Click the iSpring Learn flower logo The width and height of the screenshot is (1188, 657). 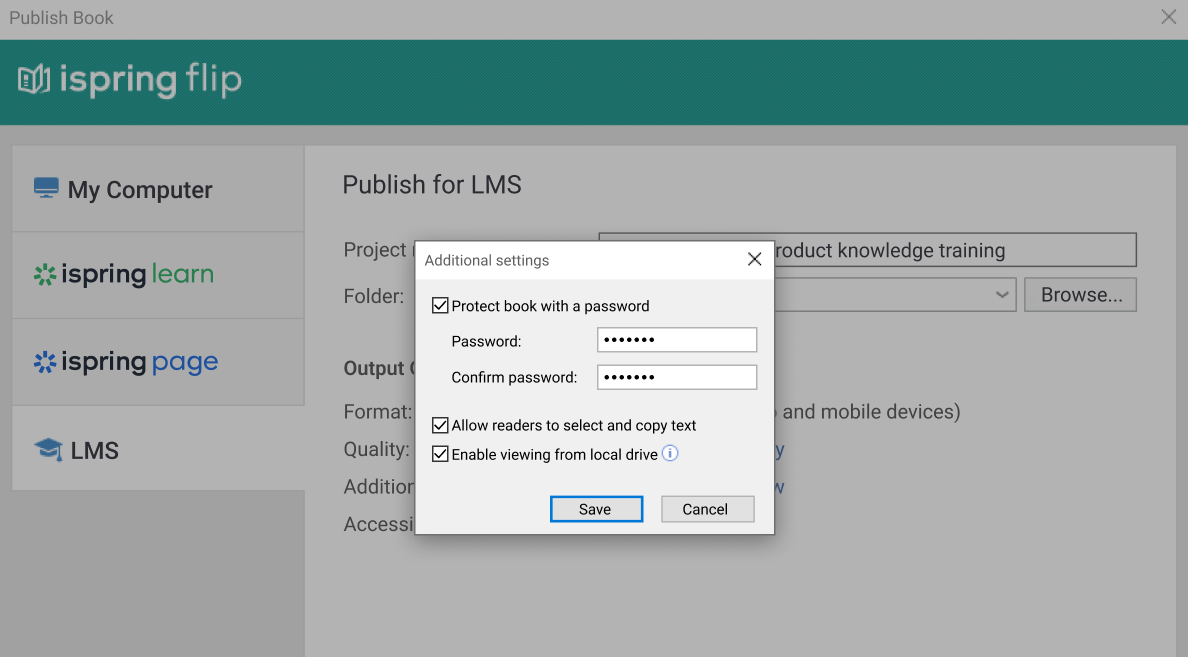click(44, 274)
